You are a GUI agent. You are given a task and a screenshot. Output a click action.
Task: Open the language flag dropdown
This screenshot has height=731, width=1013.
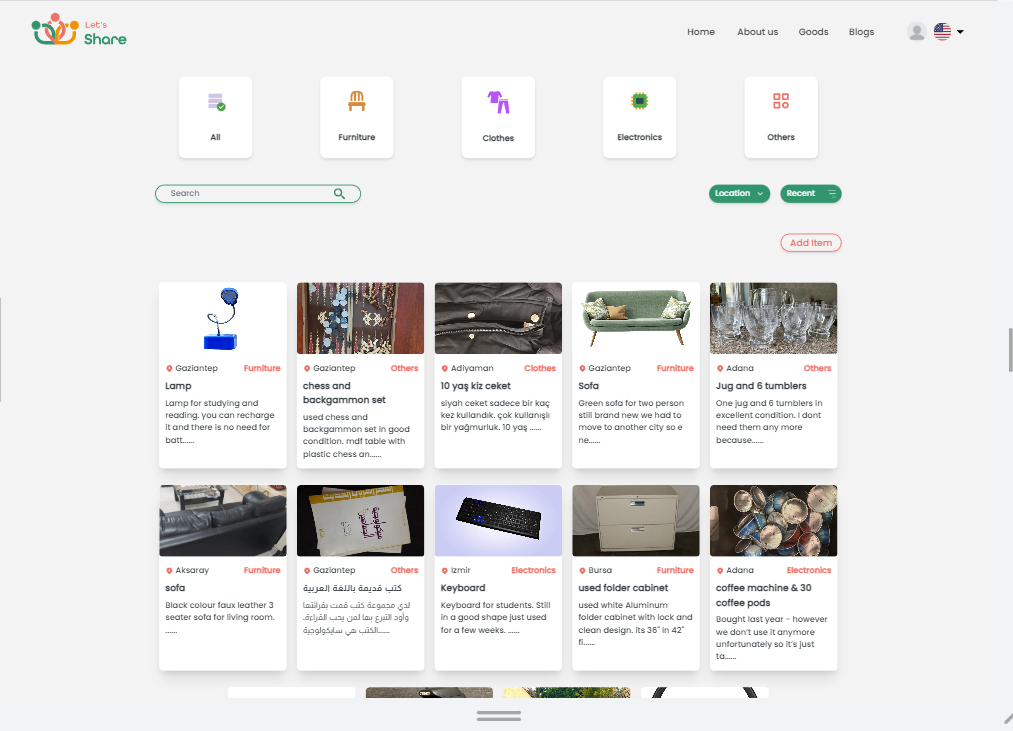[x=948, y=32]
